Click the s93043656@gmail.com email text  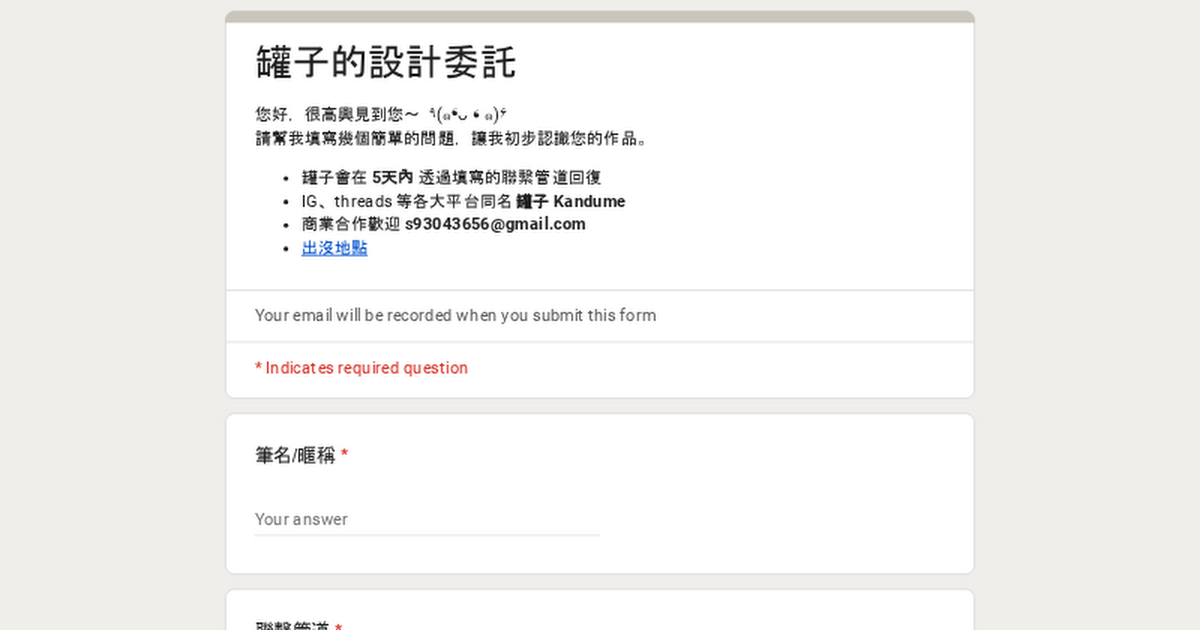coord(495,224)
